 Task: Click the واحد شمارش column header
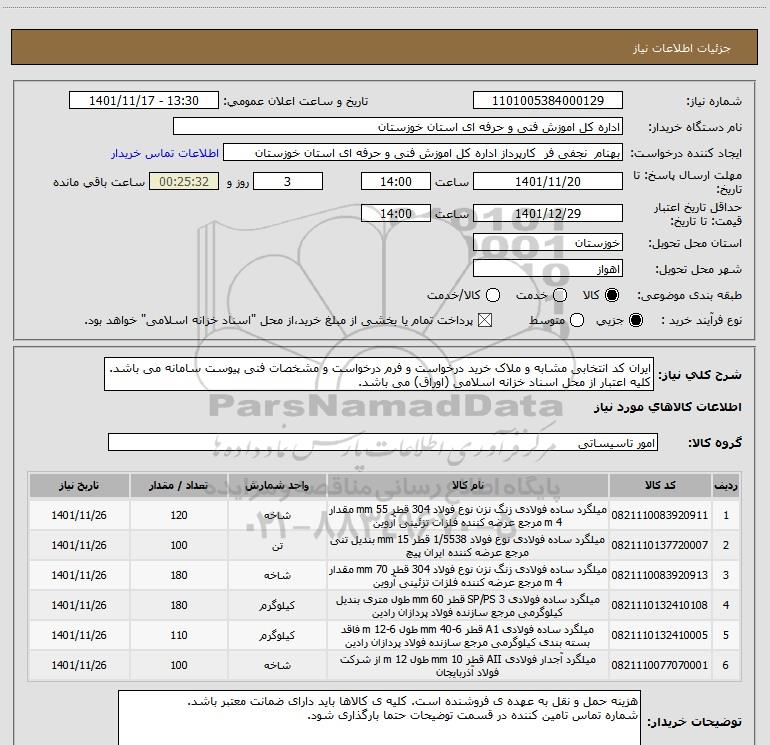coord(277,486)
